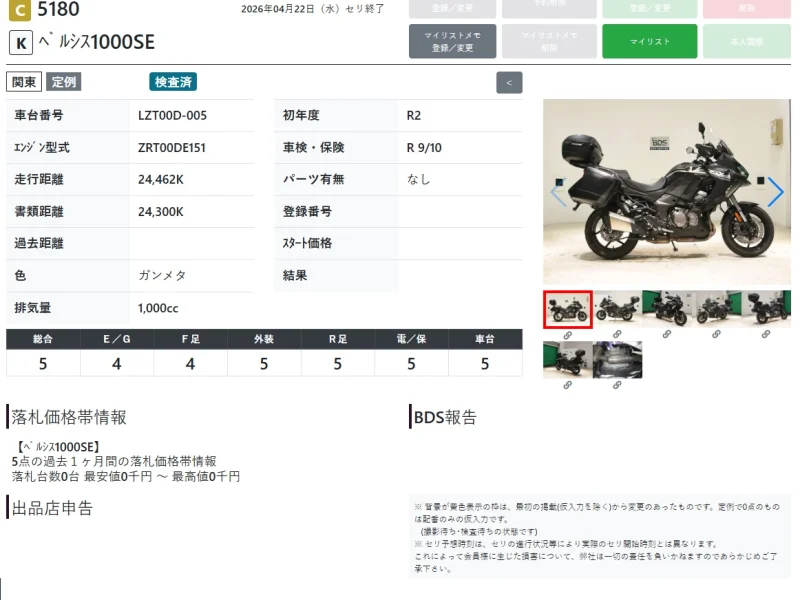This screenshot has width=800, height=600.
Task: Click the 'K' maker badge beside model name
Action: pos(21,43)
